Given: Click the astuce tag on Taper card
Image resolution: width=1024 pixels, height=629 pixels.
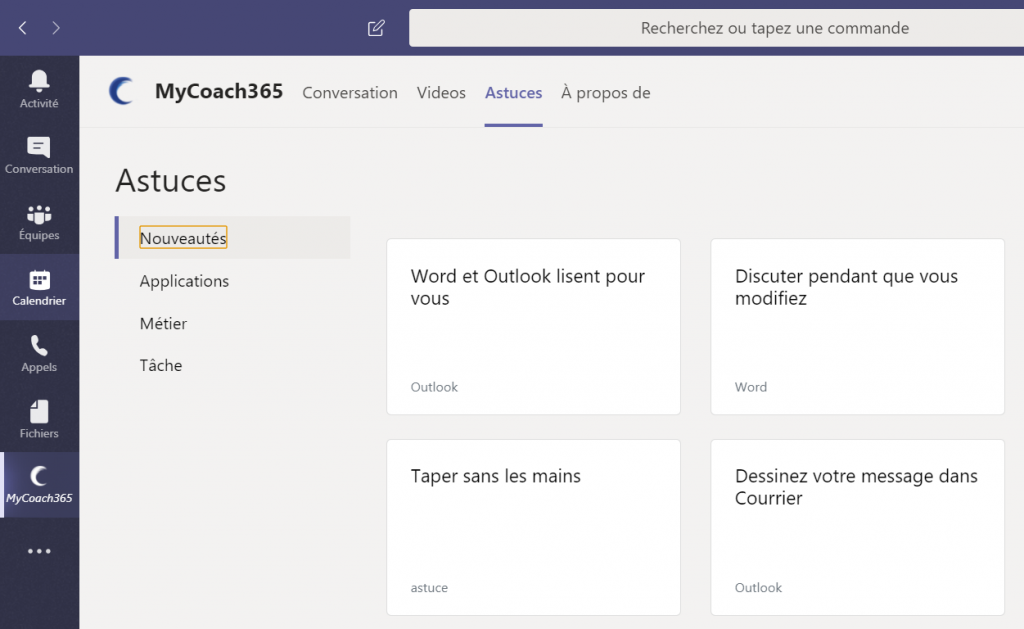Looking at the screenshot, I should [429, 587].
